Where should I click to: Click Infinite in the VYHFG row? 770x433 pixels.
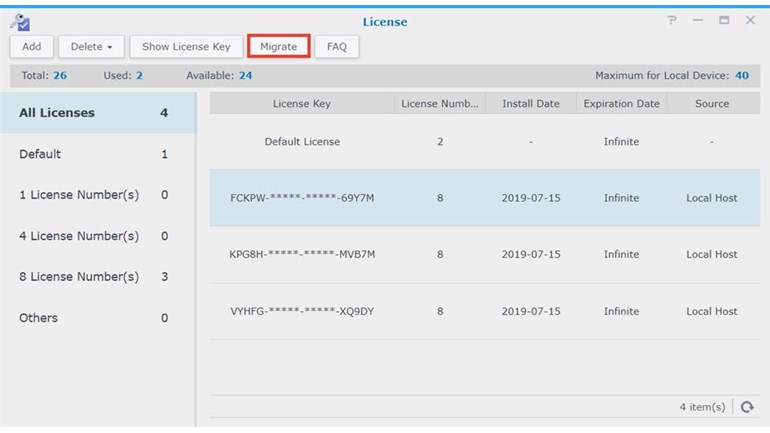tap(621, 312)
